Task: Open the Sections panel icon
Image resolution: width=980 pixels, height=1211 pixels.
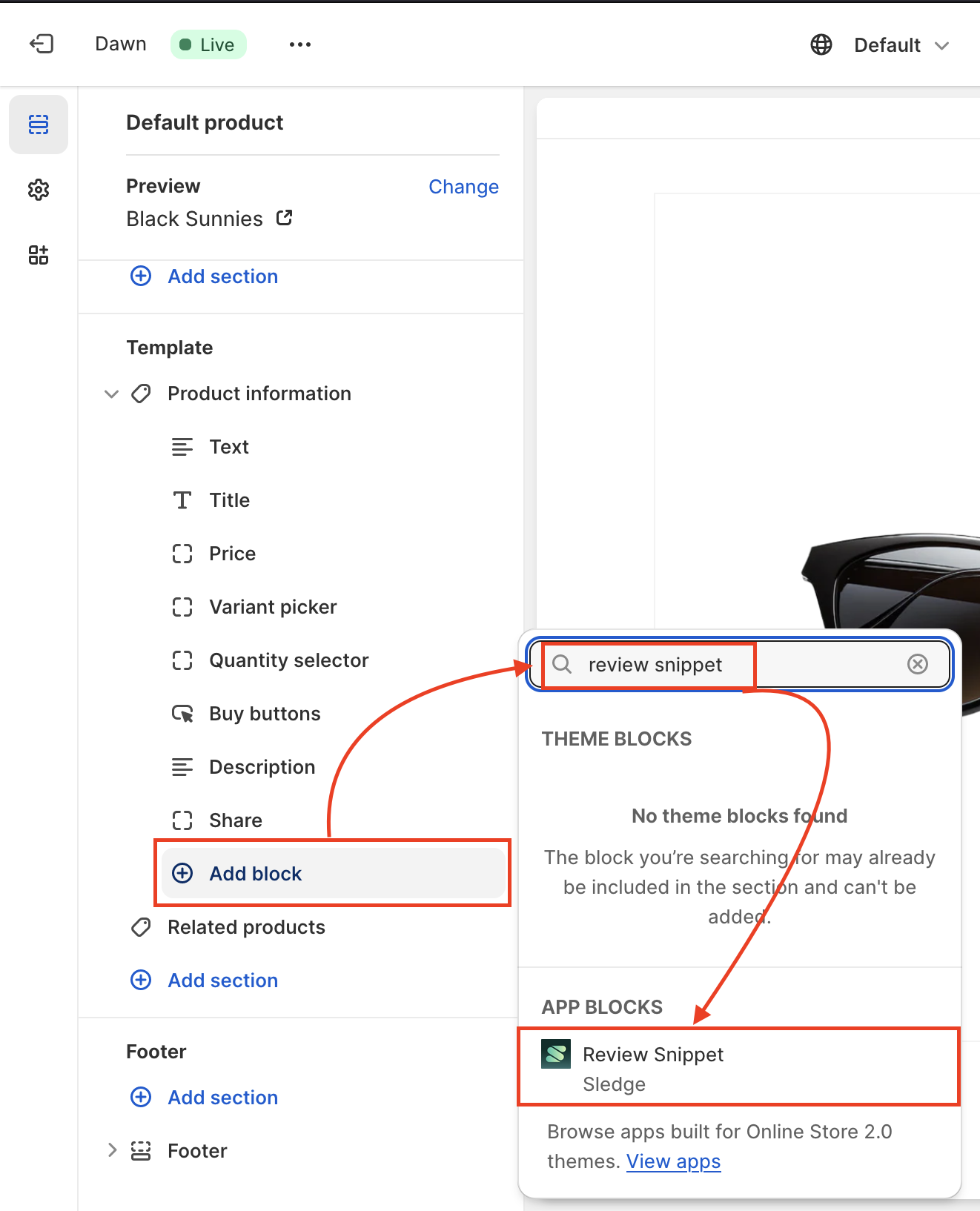Action: tap(39, 125)
